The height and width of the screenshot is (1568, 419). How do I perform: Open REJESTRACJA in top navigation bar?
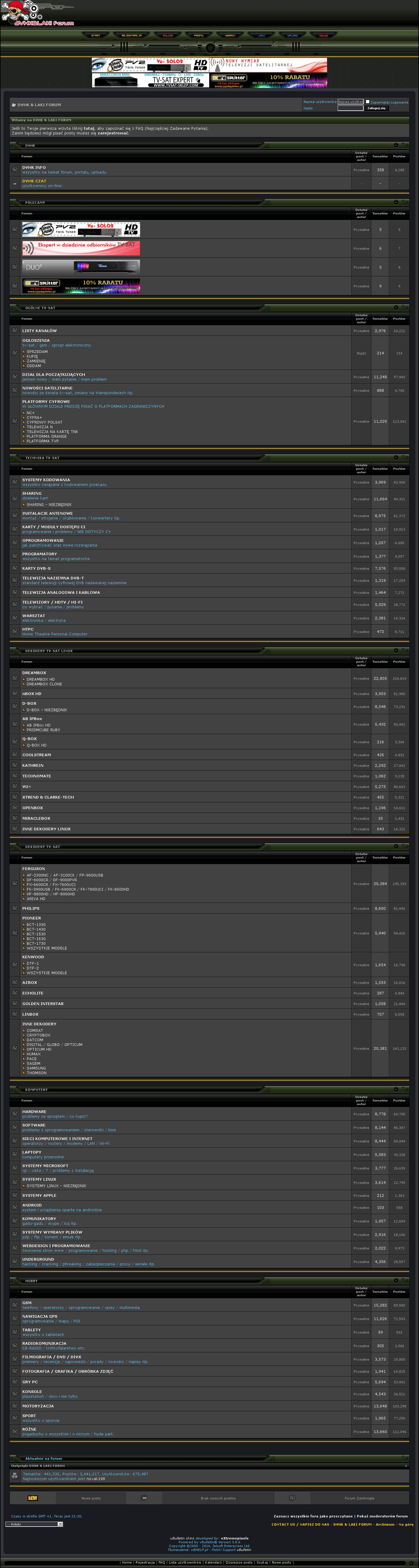coord(132,36)
